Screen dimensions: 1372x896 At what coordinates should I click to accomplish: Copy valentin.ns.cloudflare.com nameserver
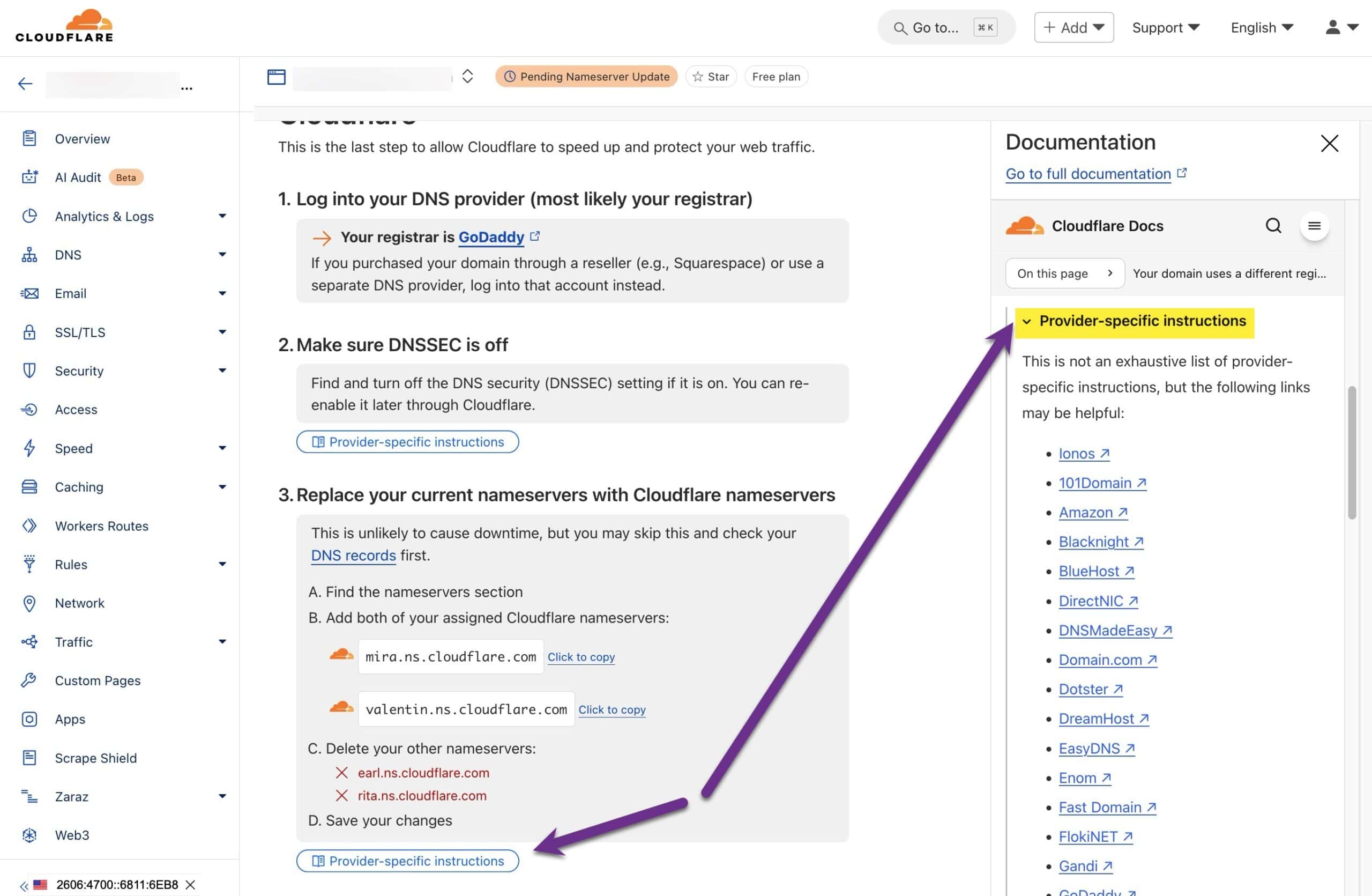pyautogui.click(x=612, y=709)
